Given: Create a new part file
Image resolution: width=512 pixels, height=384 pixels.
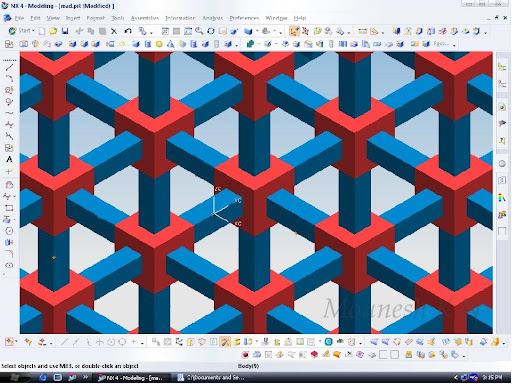Looking at the screenshot, I should 42,31.
